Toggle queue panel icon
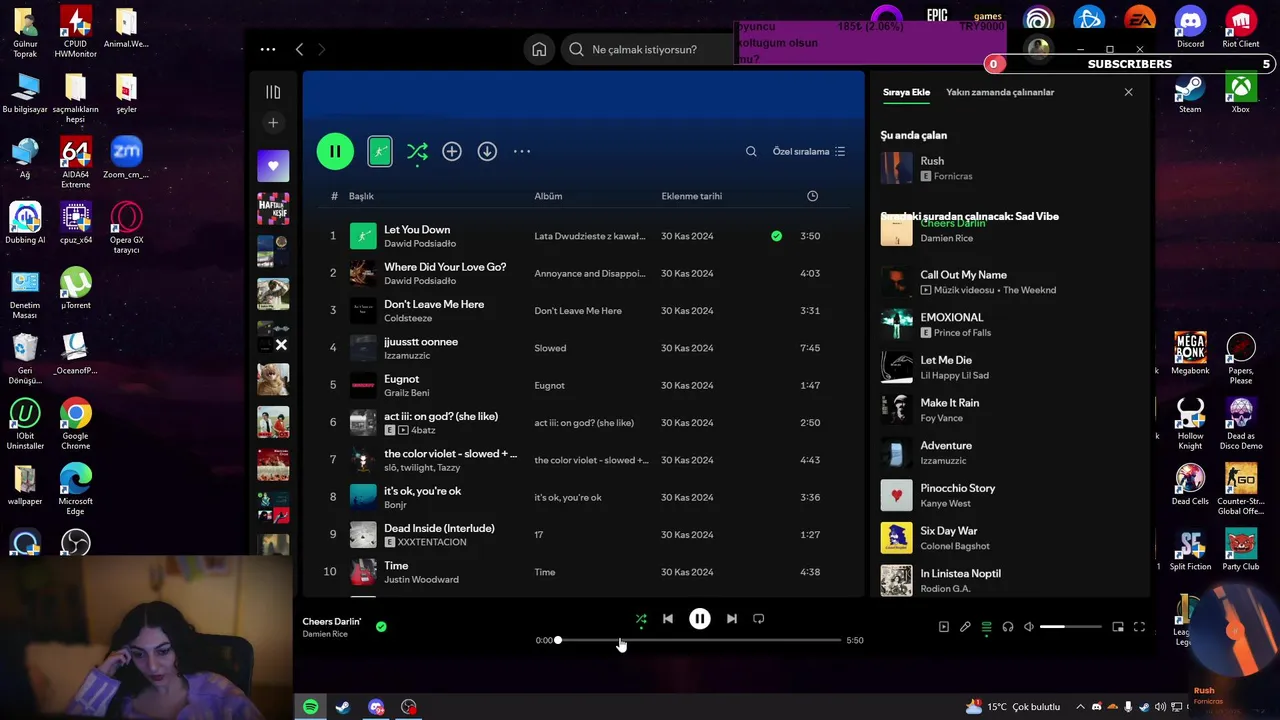 (986, 627)
